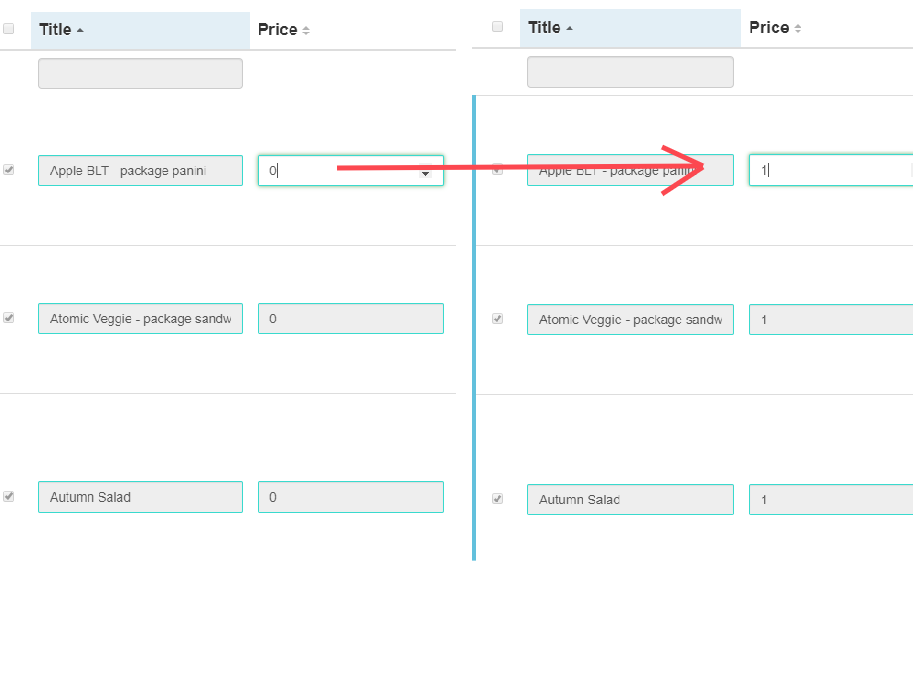Click the right Title filter input box
The height and width of the screenshot is (691, 913).
[630, 72]
